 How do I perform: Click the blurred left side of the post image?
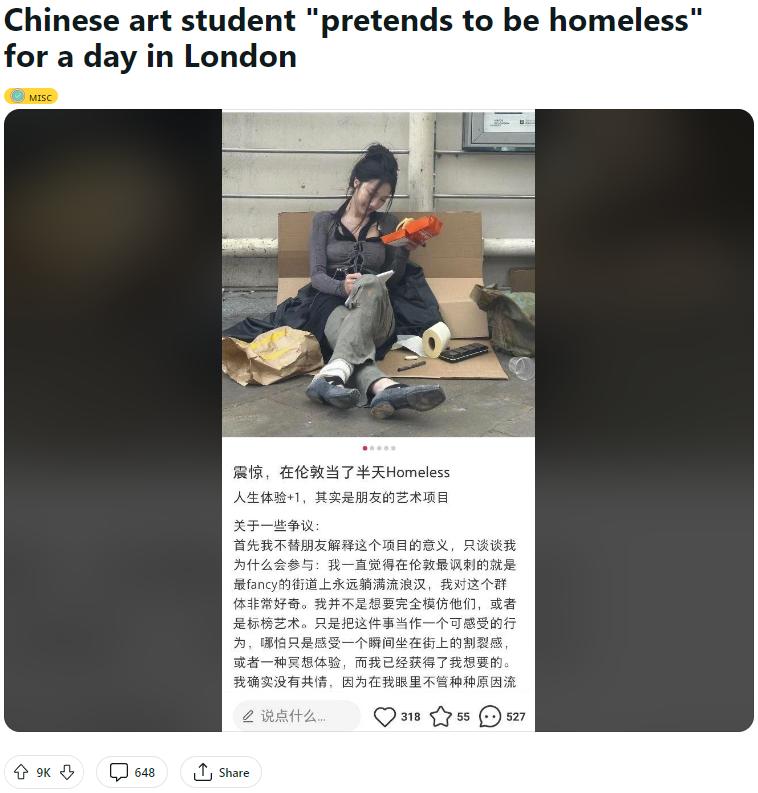click(113, 420)
